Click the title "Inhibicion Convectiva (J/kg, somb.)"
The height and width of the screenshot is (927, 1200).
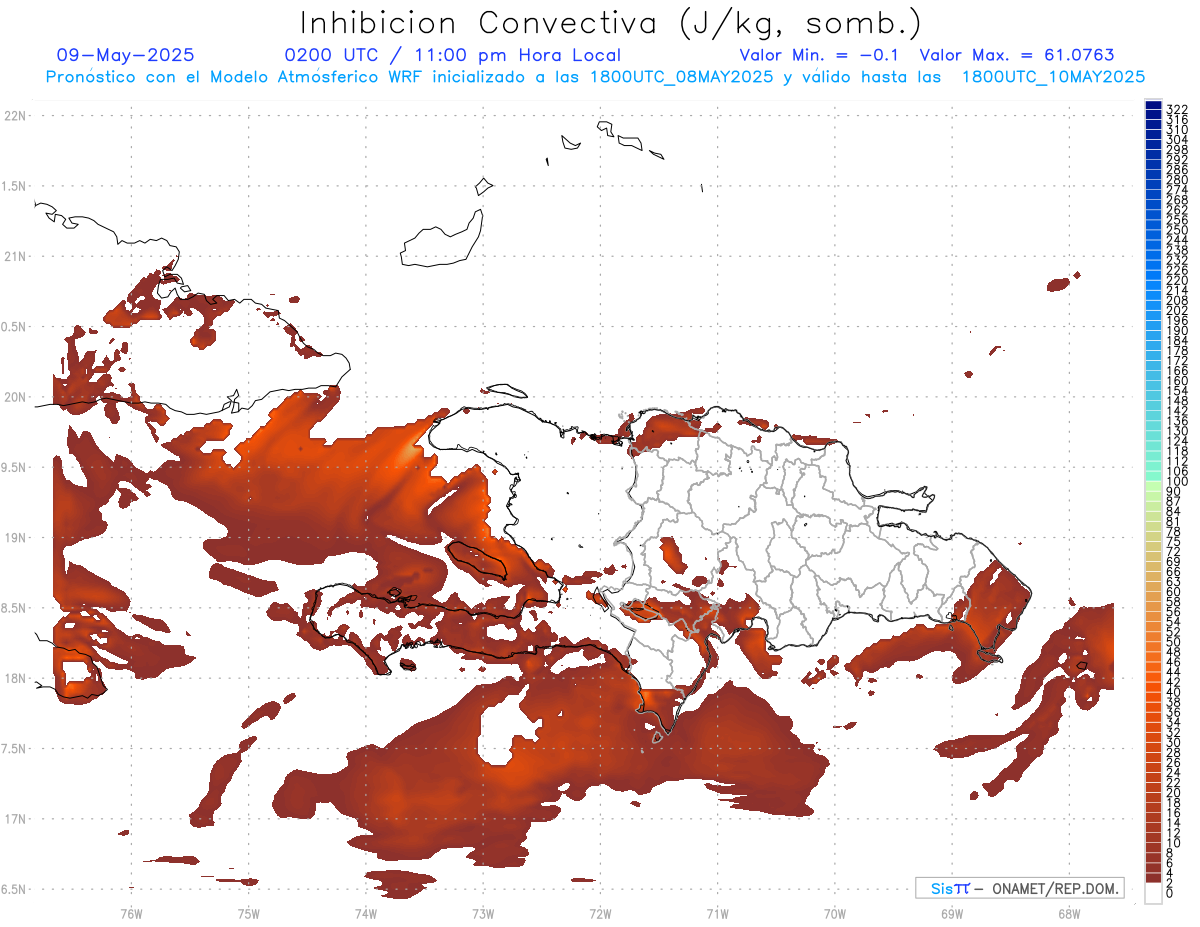pos(611,24)
